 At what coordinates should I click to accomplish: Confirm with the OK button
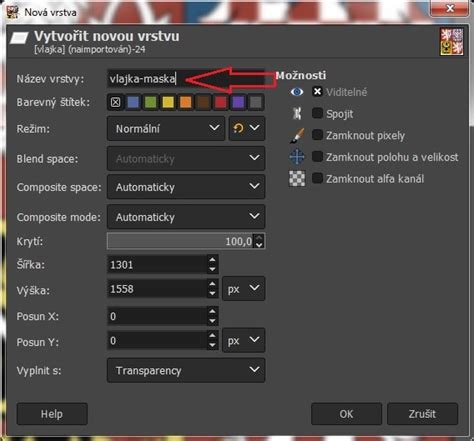pyautogui.click(x=346, y=414)
